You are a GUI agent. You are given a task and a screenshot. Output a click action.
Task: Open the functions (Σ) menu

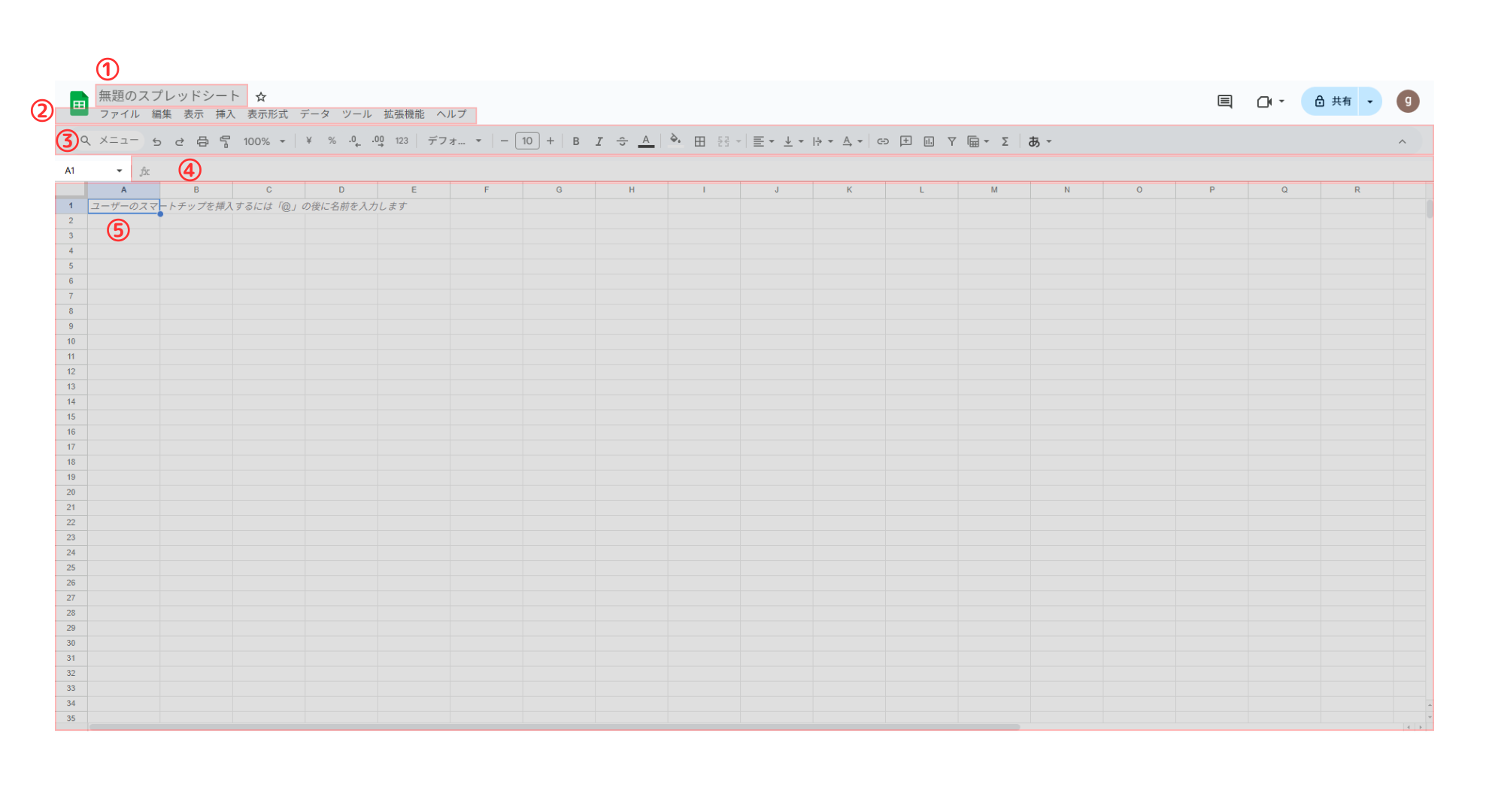point(1005,141)
